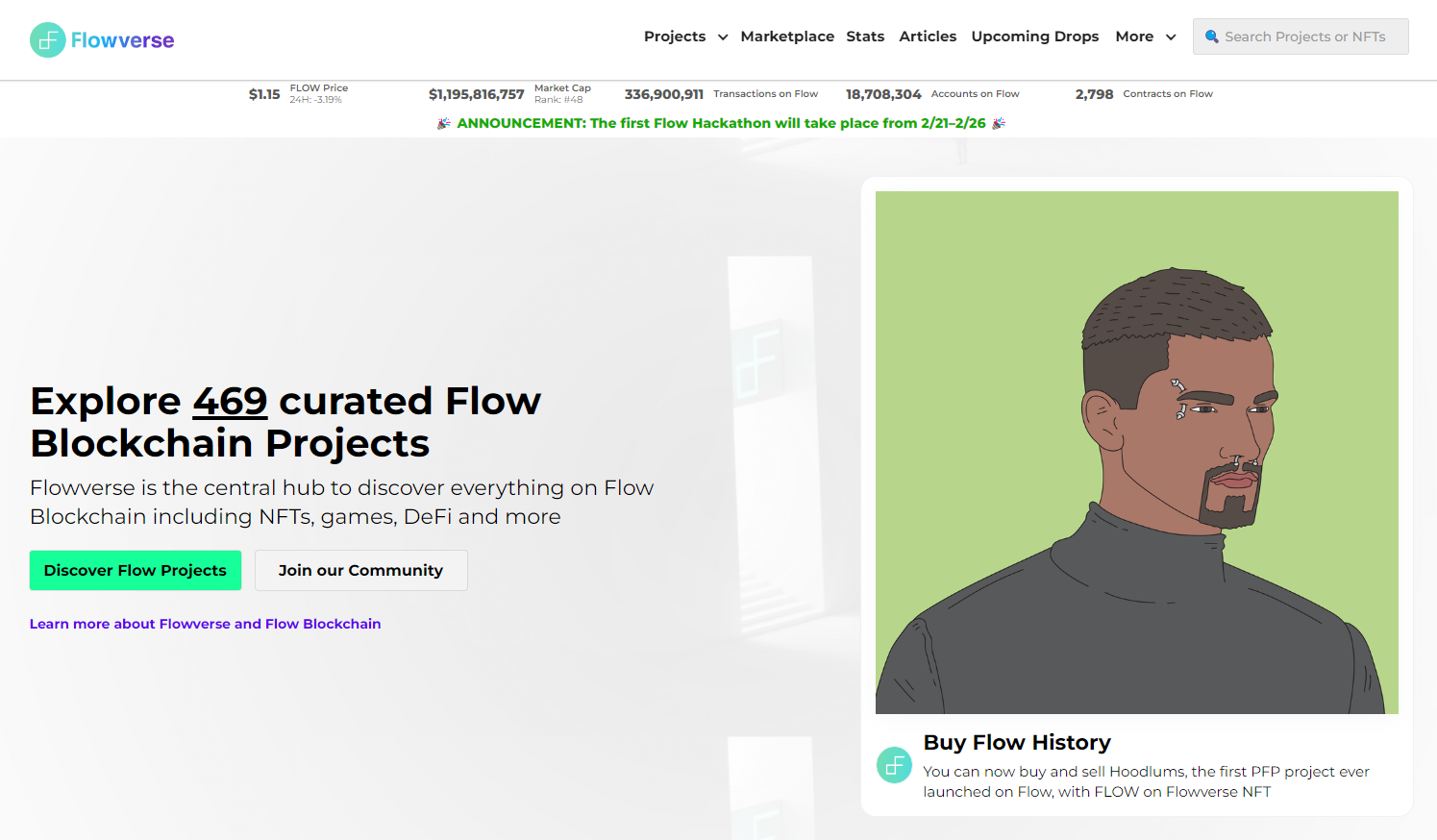Click the Flowverse brand name text
1437x840 pixels.
(123, 40)
